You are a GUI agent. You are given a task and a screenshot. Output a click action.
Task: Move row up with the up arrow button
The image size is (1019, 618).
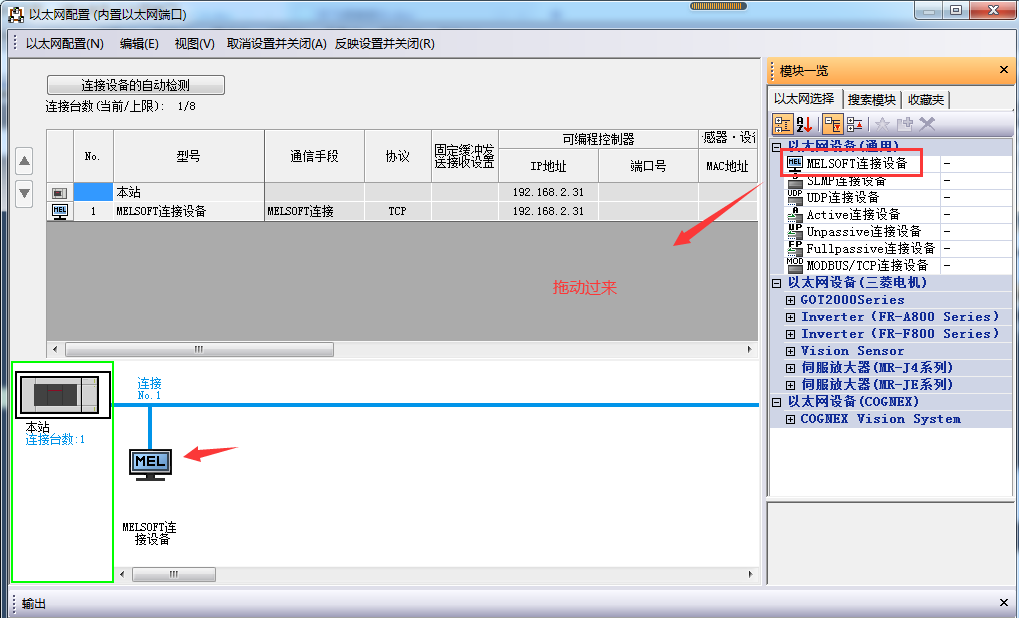pyautogui.click(x=24, y=161)
